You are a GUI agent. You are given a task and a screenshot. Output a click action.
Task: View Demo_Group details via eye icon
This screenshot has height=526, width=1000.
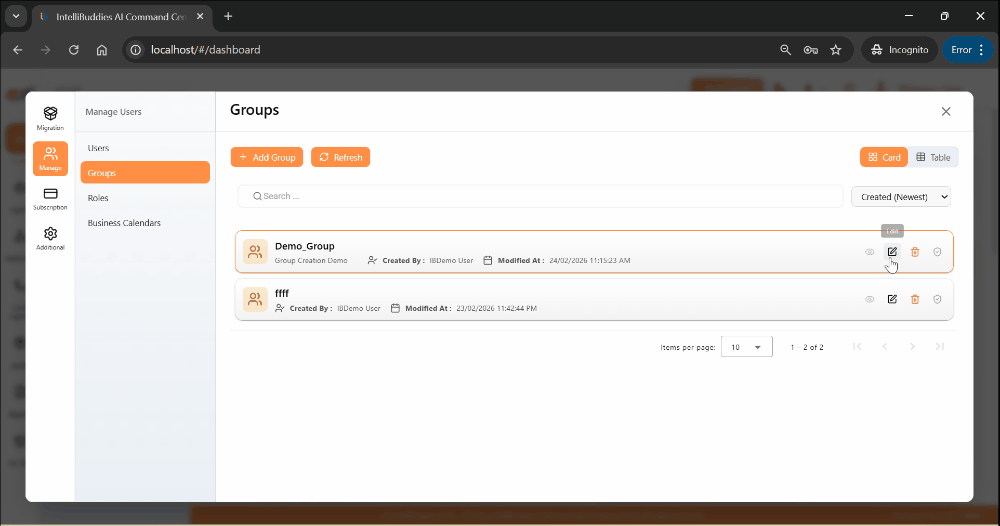pyautogui.click(x=870, y=252)
